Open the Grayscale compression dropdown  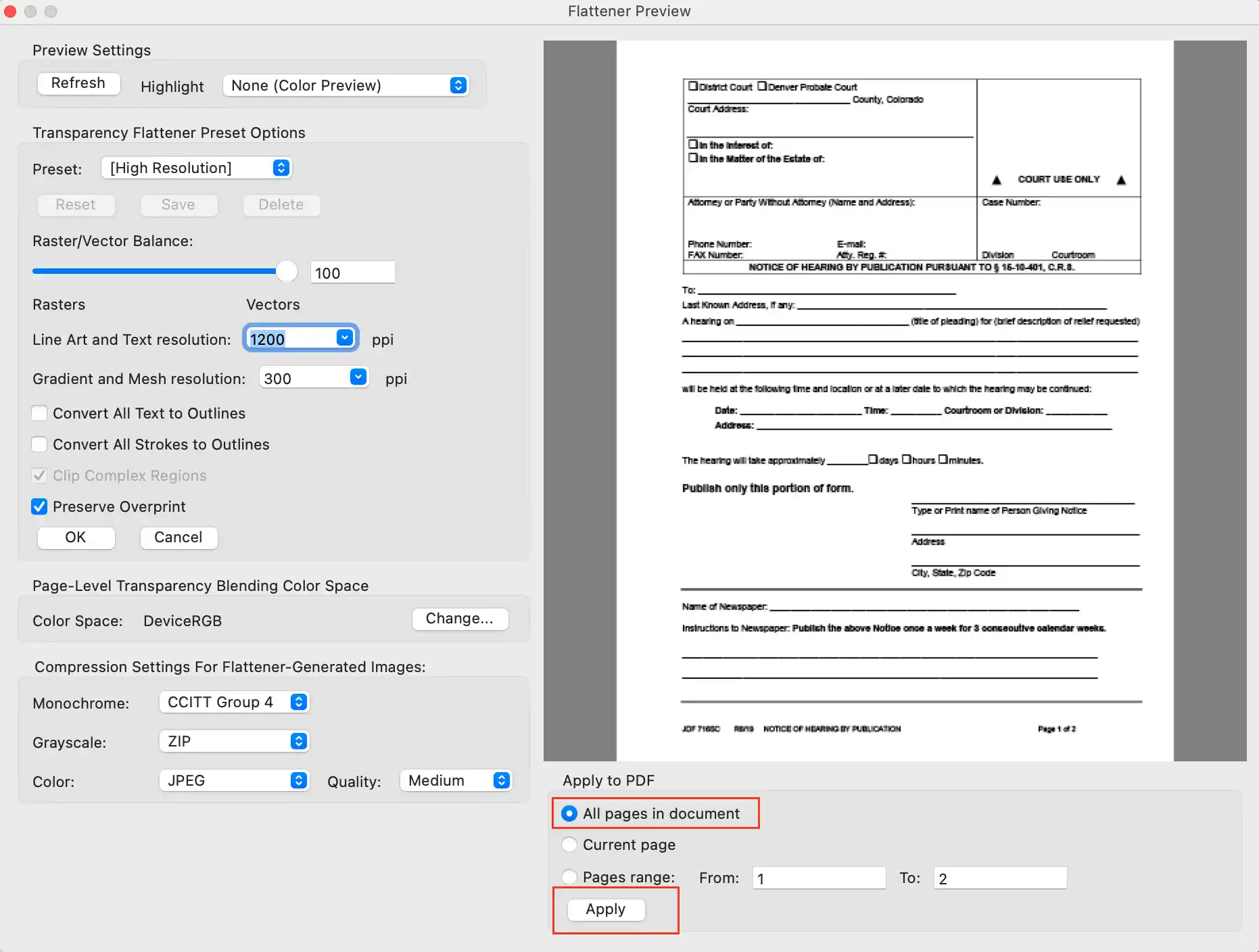pyautogui.click(x=233, y=741)
